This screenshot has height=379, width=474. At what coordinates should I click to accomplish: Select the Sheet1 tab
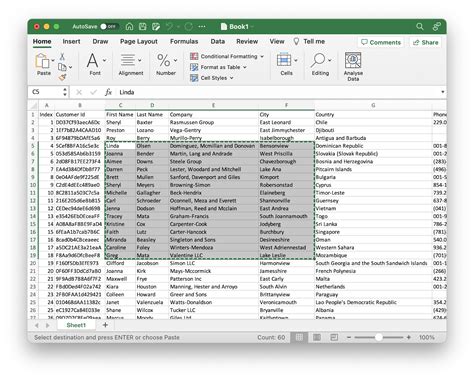point(76,325)
